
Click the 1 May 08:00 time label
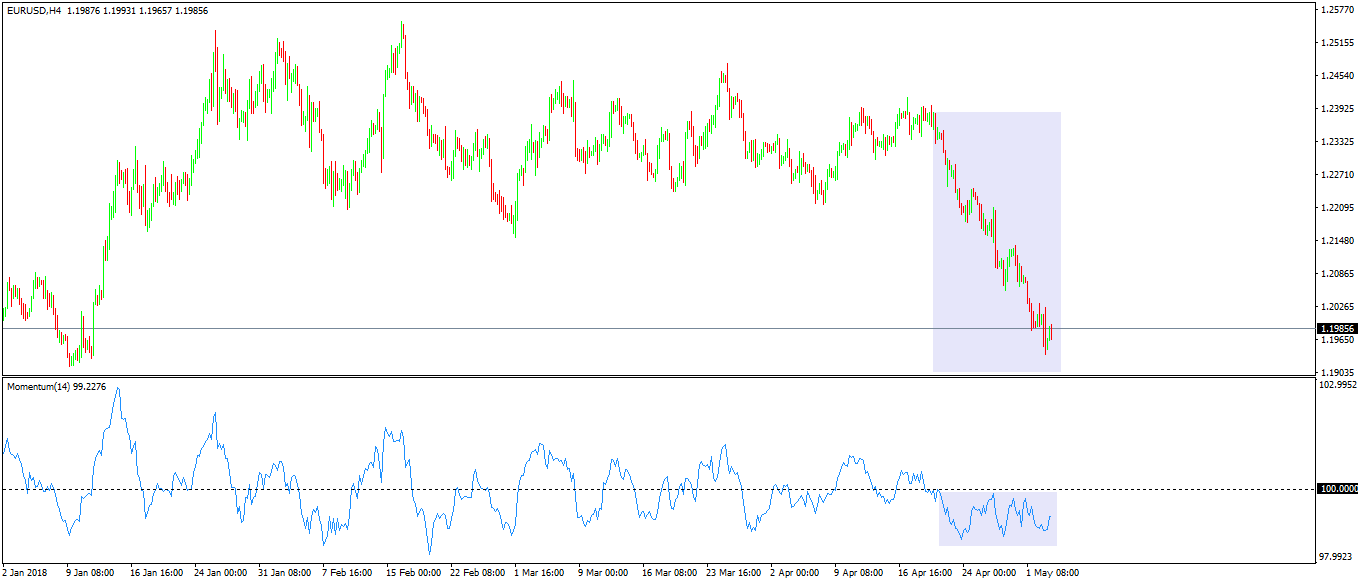tap(1054, 574)
